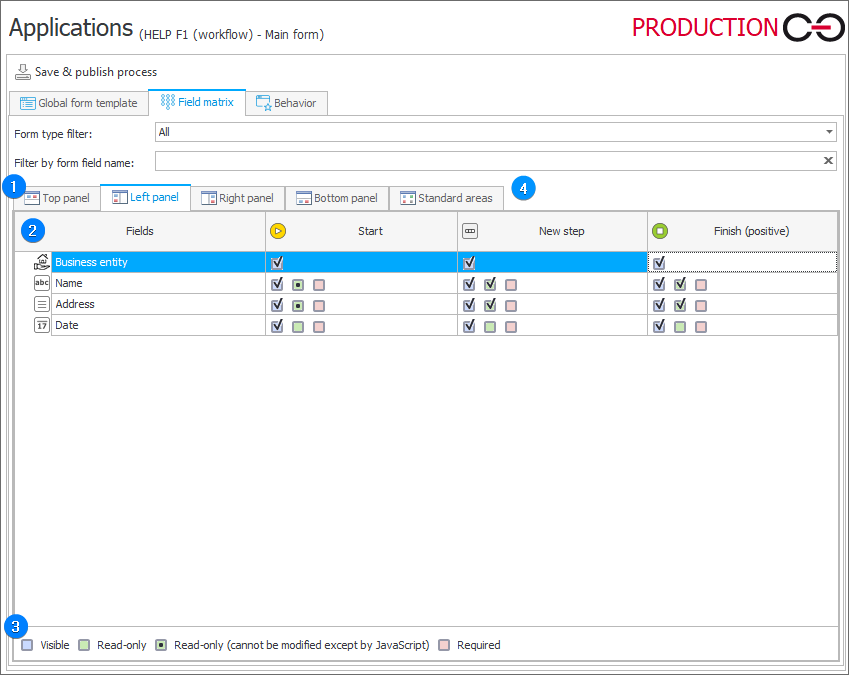Toggle Name visible checkbox in Finish (positive)
Screen dimensions: 849x675
tap(659, 284)
